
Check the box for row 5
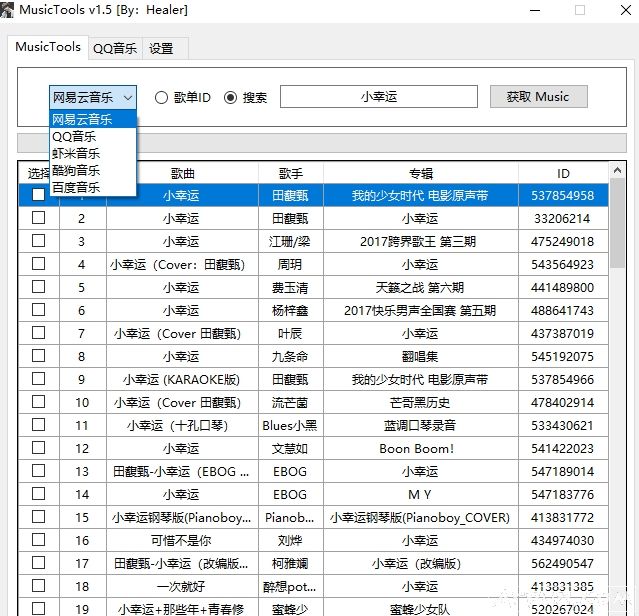click(x=38, y=287)
